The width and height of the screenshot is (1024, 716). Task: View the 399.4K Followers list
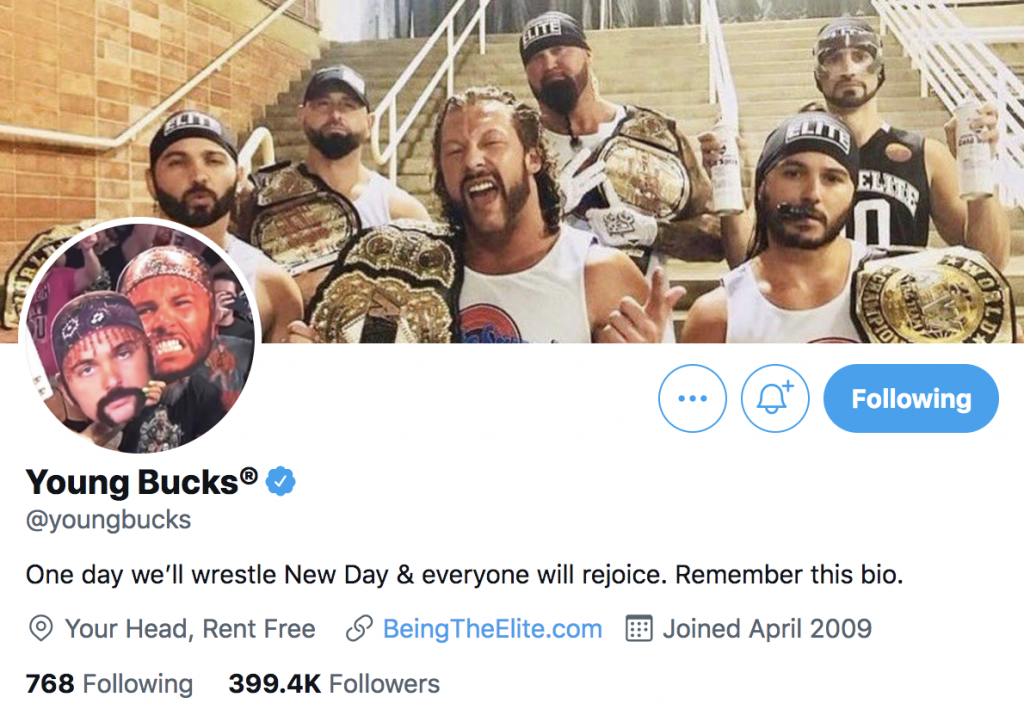[x=334, y=684]
